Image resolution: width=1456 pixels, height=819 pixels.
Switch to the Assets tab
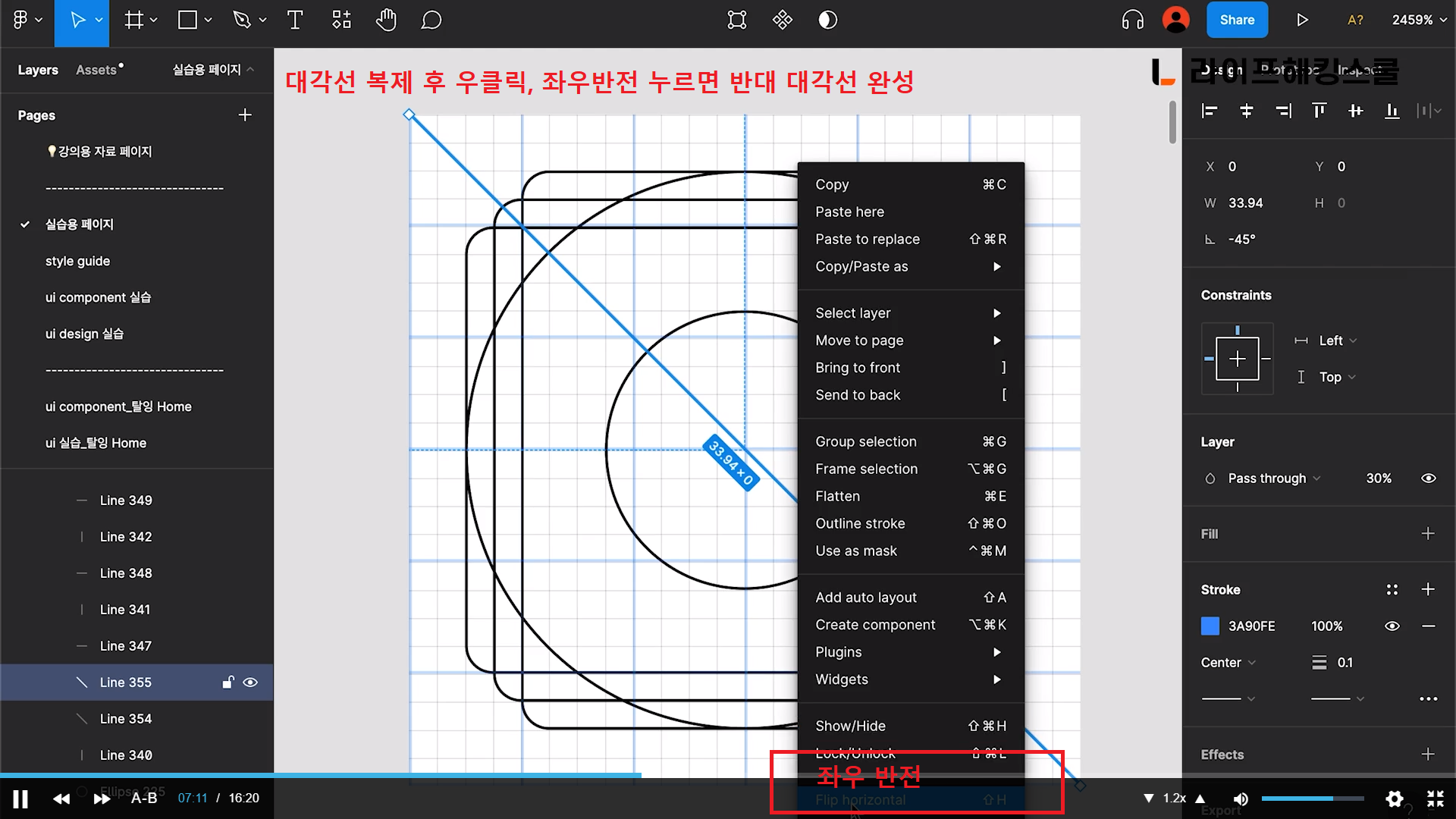point(97,70)
